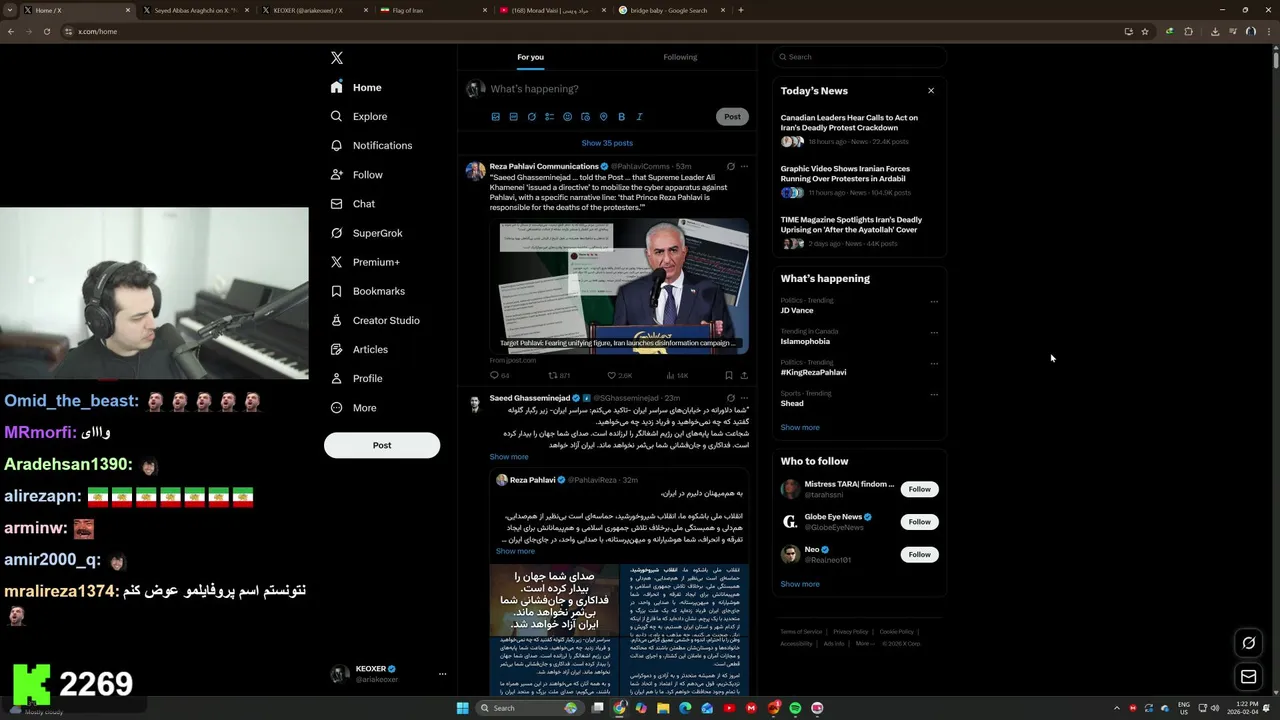Repost the Reza Pahlavi Communications post

[559, 376]
